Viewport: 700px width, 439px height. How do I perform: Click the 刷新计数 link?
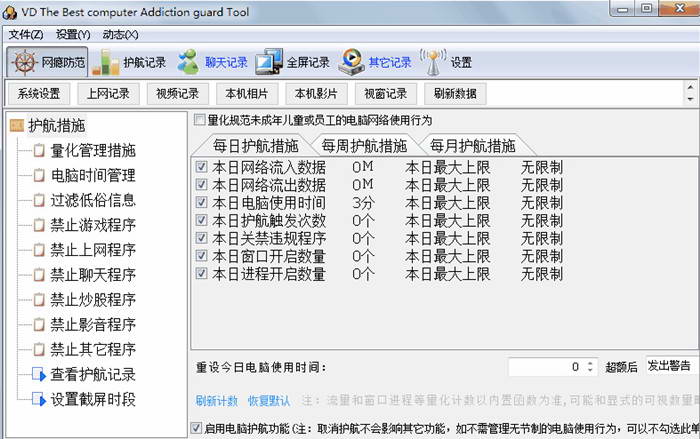coord(217,401)
